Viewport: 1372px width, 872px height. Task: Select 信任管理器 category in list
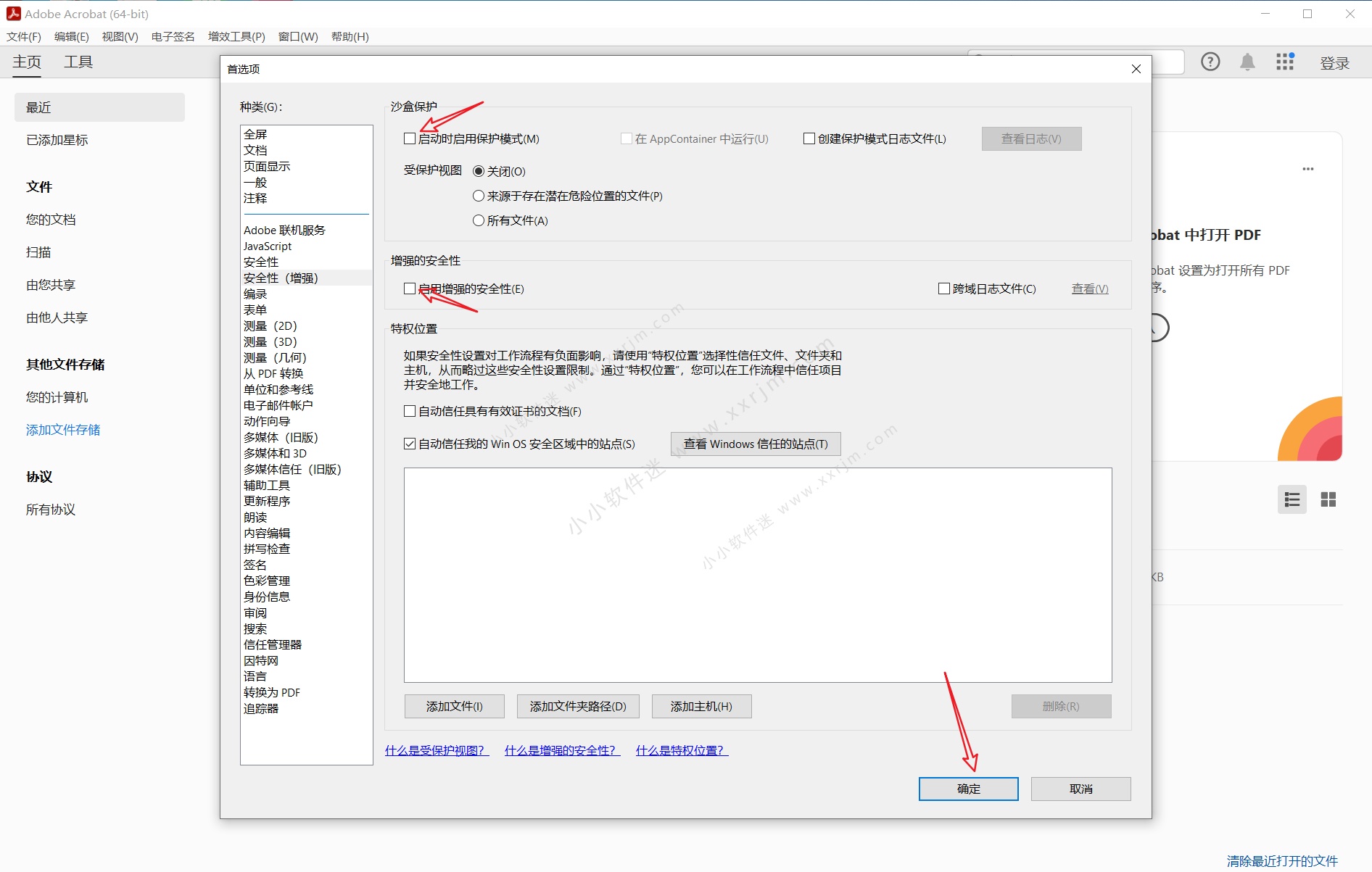273,644
